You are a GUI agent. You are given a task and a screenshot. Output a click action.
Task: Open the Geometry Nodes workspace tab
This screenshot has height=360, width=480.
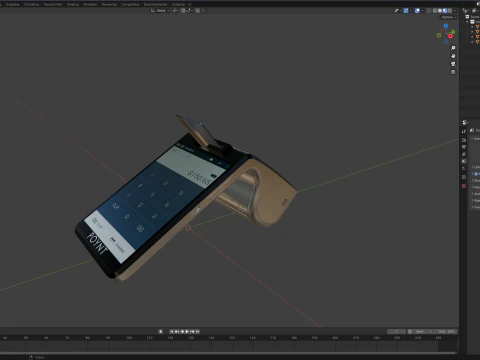click(155, 4)
